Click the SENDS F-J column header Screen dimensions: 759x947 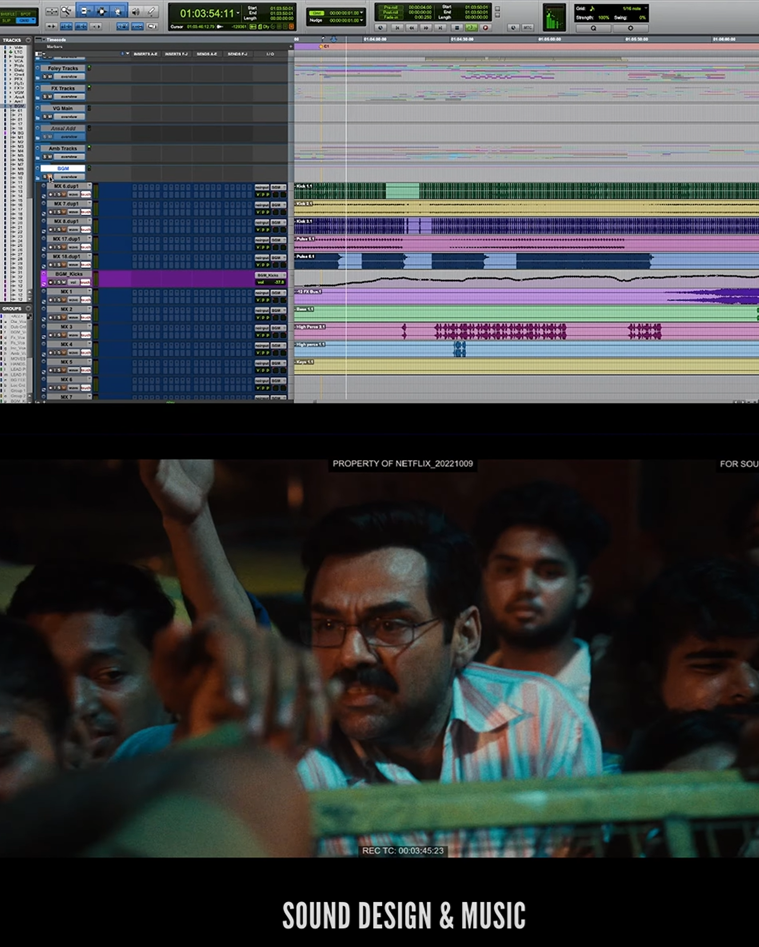237,54
